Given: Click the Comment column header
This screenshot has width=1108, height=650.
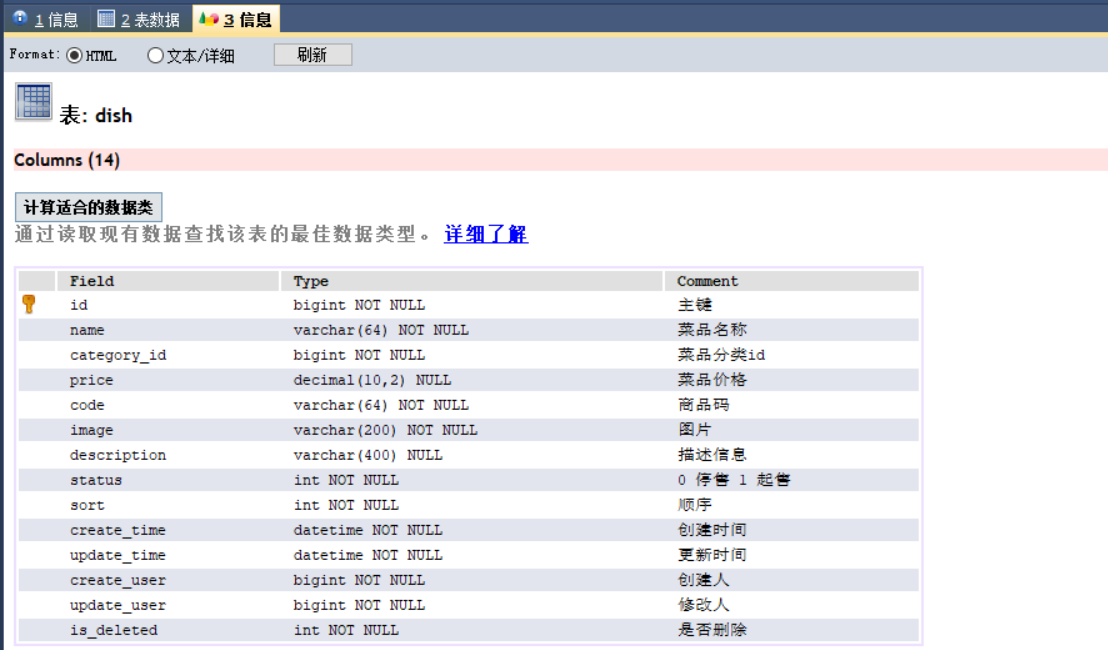Looking at the screenshot, I should 791,280.
